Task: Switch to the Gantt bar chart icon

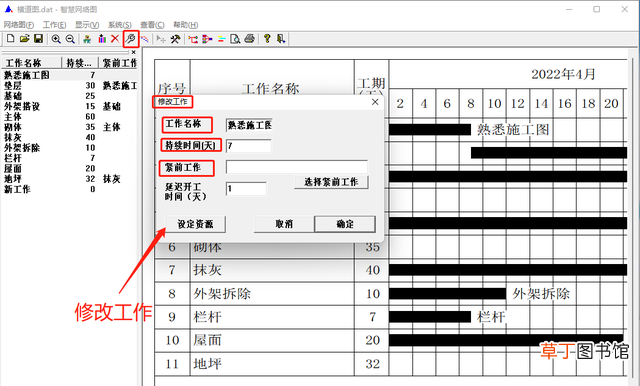Action: coord(222,39)
